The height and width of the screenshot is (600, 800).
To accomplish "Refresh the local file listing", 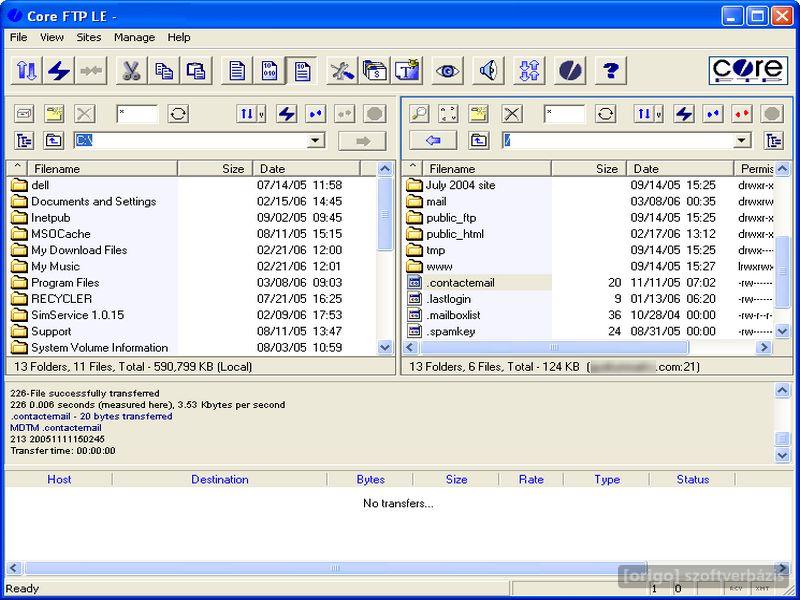I will click(178, 114).
